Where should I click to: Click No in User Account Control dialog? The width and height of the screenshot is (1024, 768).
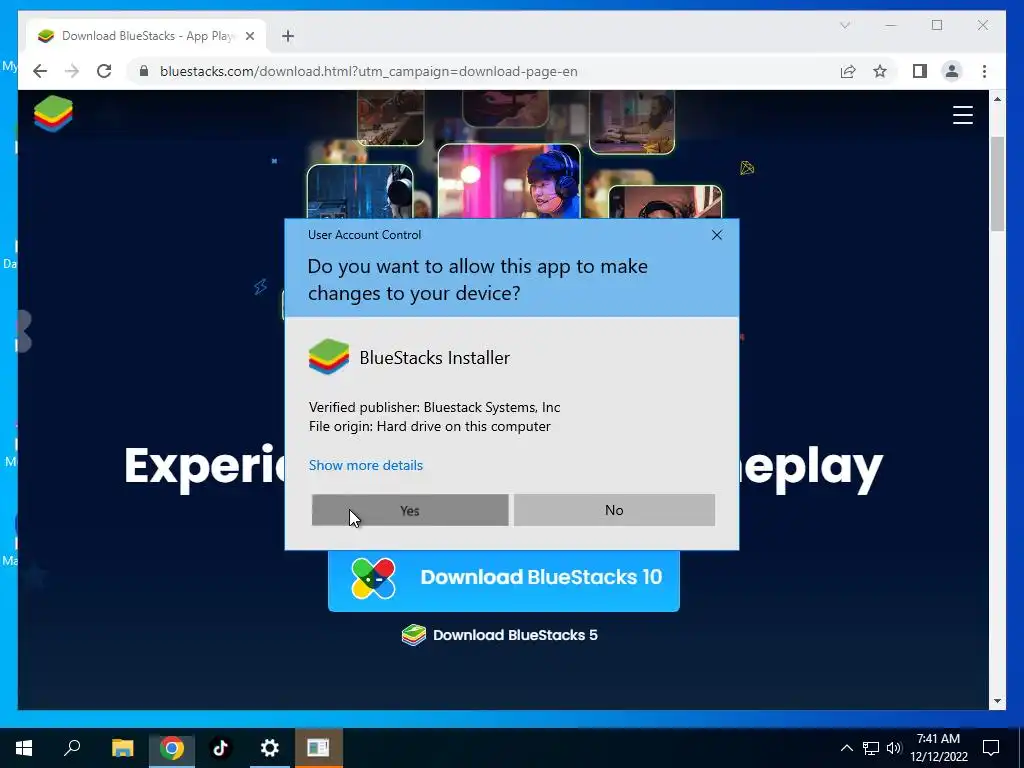(614, 510)
